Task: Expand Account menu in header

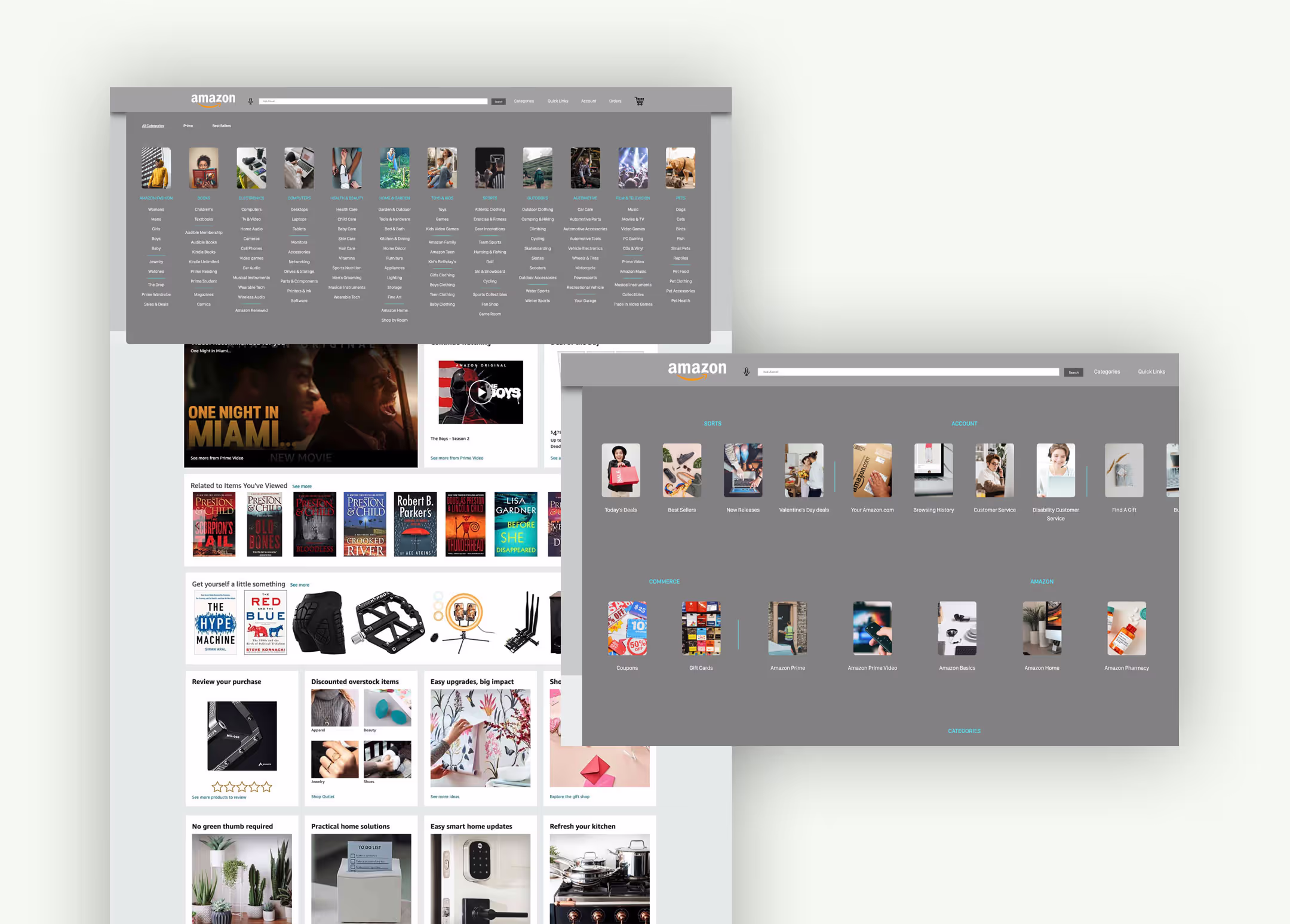Action: 588,101
